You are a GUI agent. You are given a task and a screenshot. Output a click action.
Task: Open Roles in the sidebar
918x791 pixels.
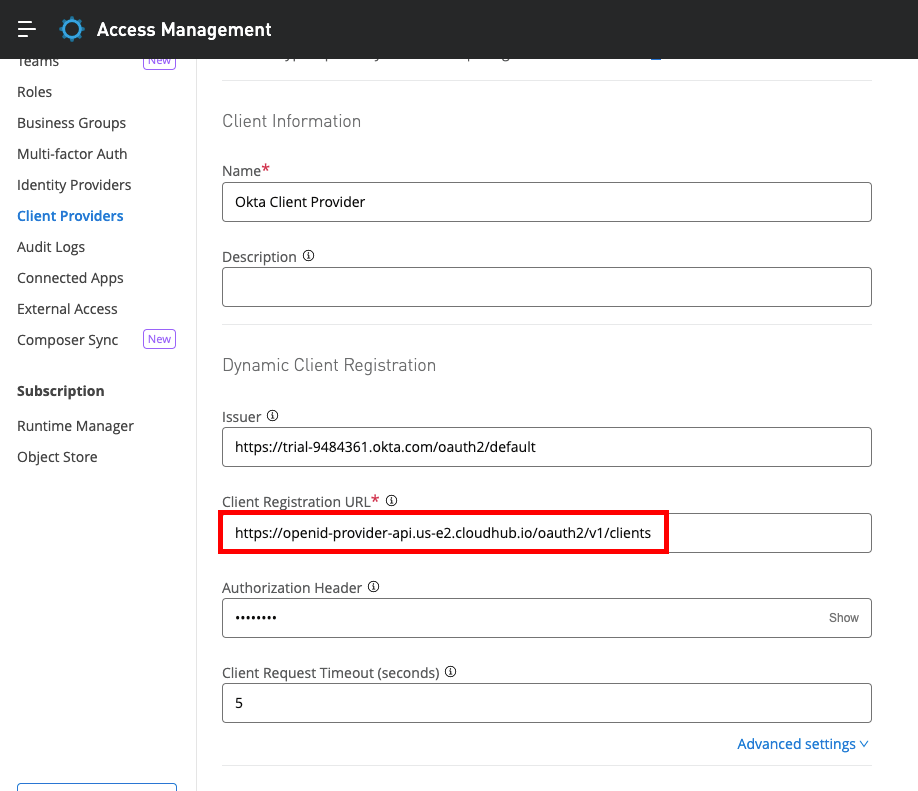[x=35, y=92]
